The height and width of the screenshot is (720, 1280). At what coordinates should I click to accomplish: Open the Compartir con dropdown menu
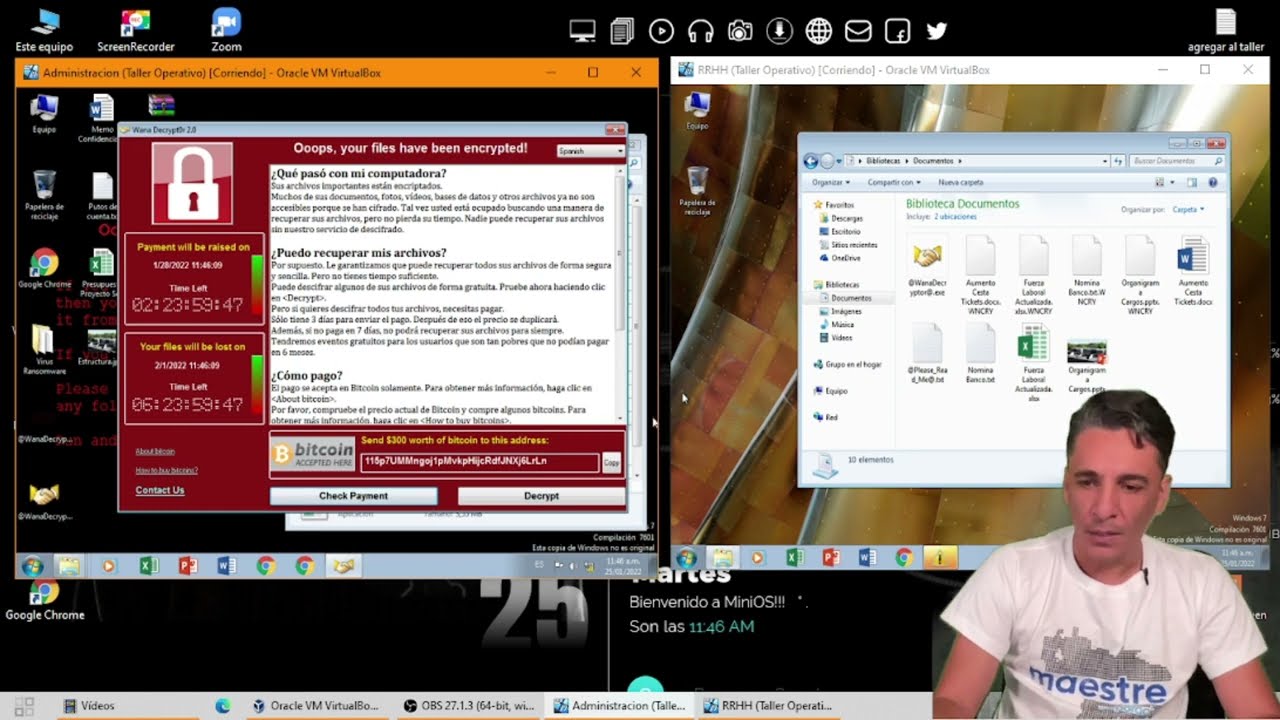[892, 183]
